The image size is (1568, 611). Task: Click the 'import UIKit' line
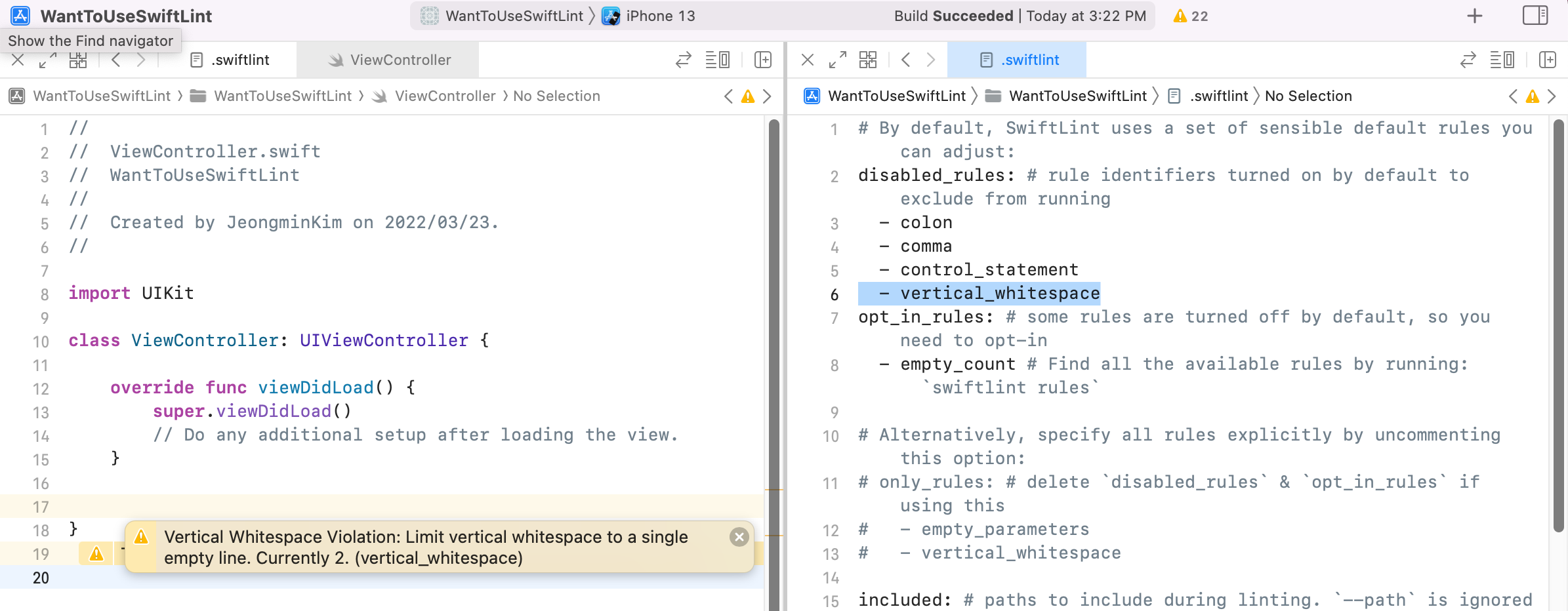pos(131,293)
